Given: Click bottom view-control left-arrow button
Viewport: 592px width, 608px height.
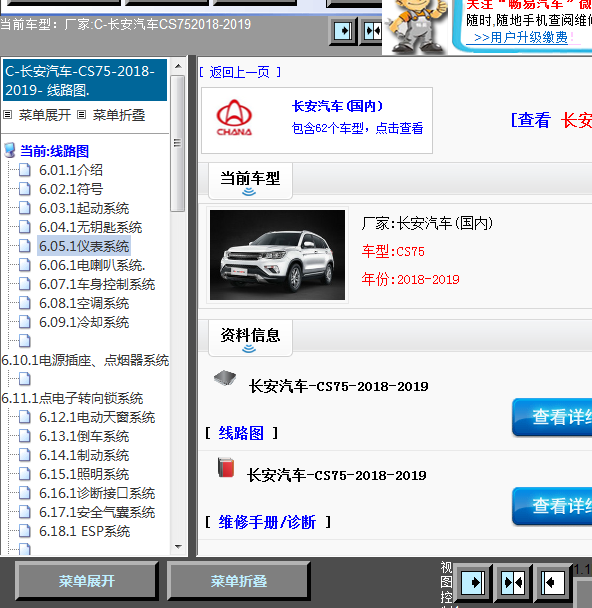Looking at the screenshot, I should point(553,582).
